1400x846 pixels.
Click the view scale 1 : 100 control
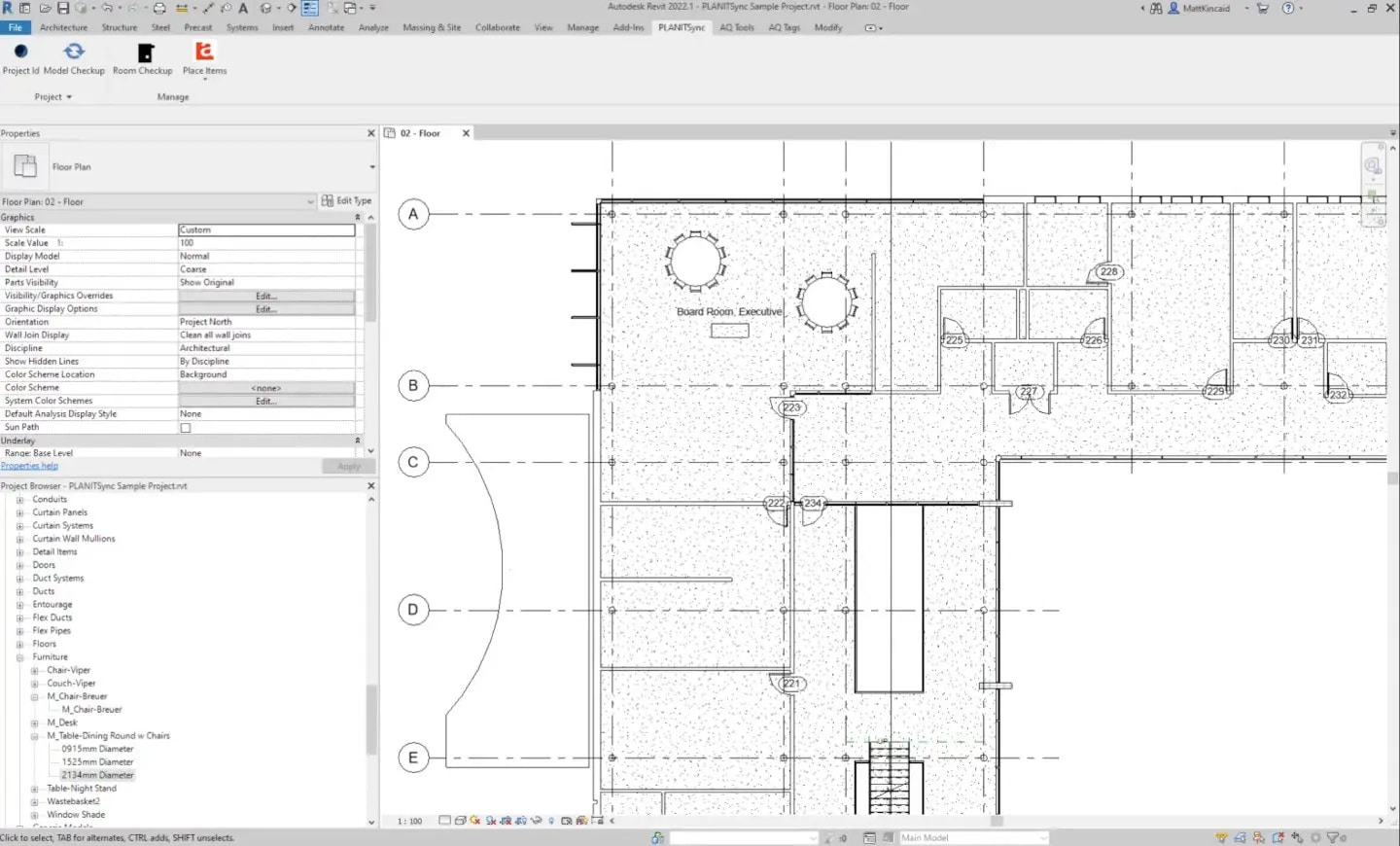409,821
